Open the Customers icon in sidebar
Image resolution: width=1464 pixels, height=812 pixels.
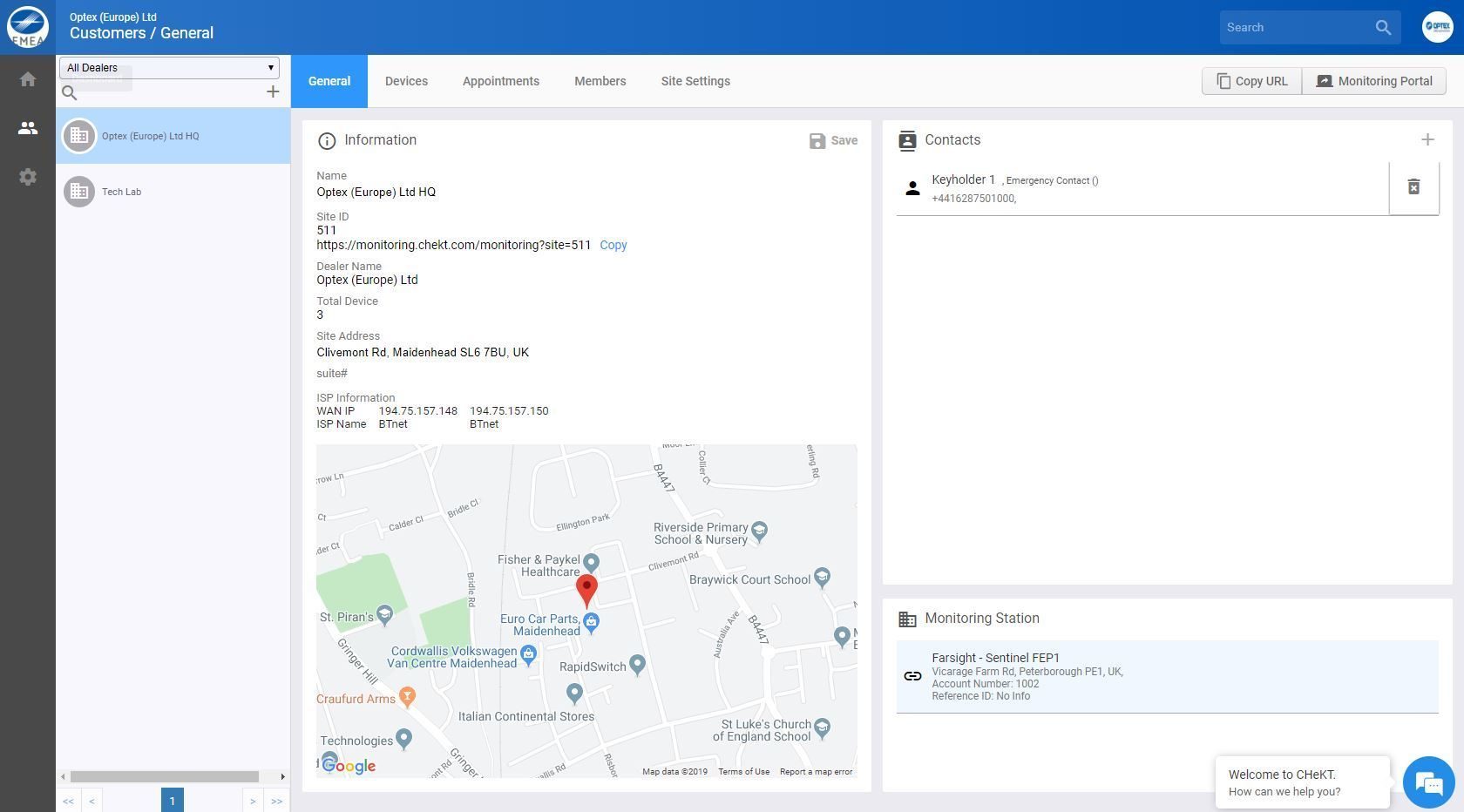click(x=28, y=128)
